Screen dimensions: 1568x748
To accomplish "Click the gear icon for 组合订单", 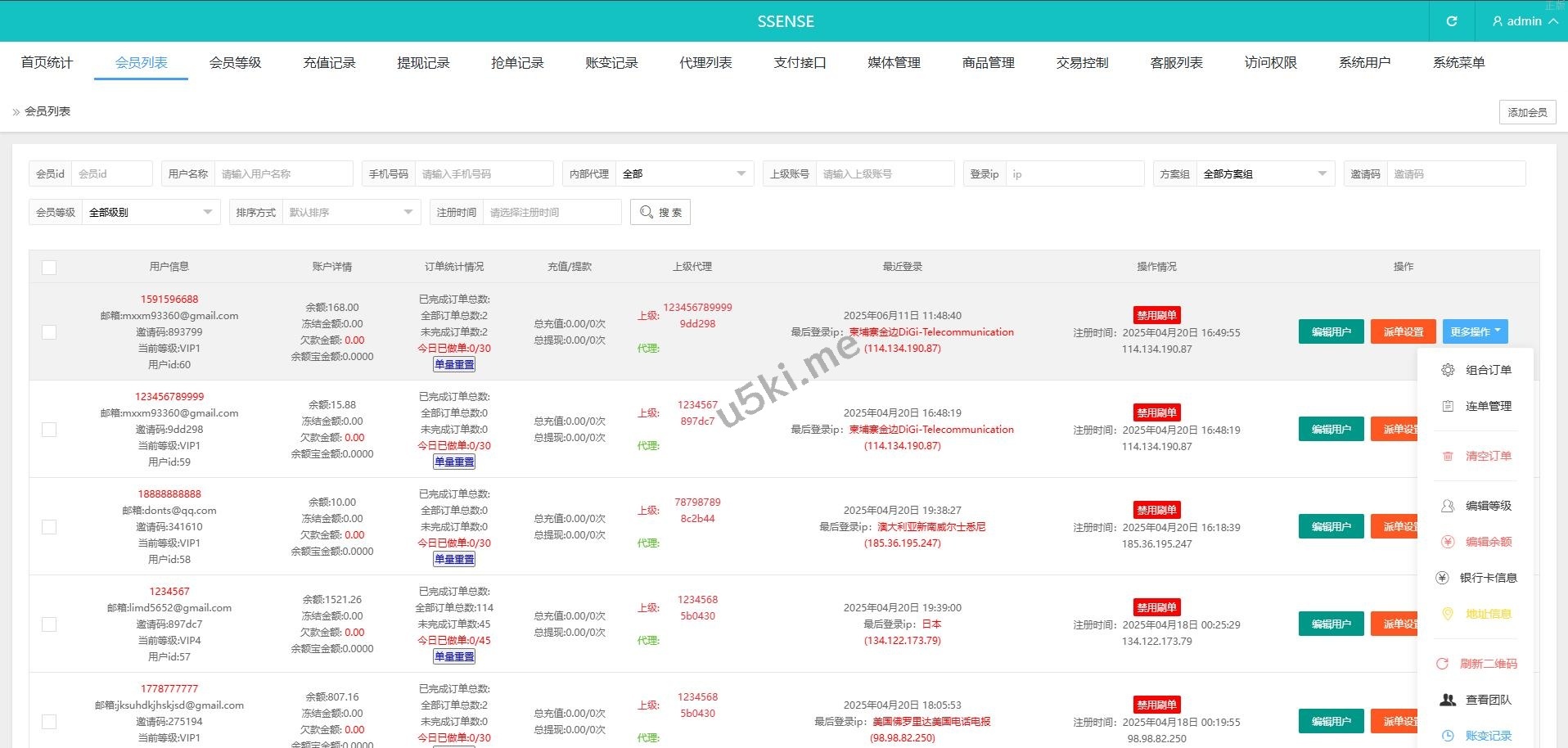I will coord(1448,370).
